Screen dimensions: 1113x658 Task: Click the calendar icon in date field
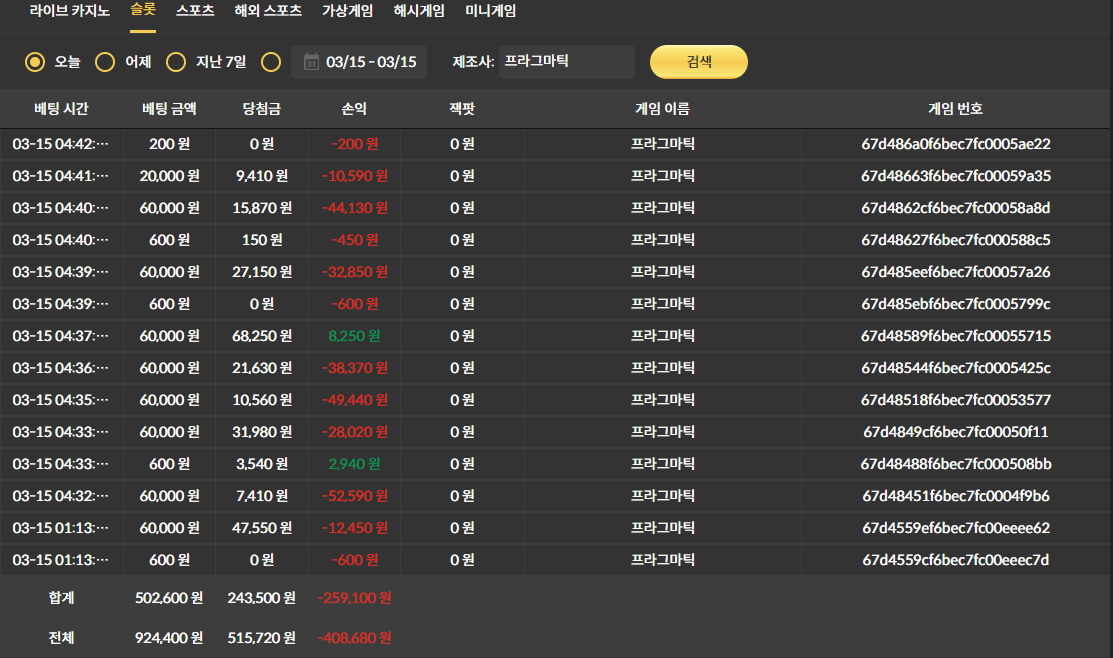pyautogui.click(x=311, y=62)
